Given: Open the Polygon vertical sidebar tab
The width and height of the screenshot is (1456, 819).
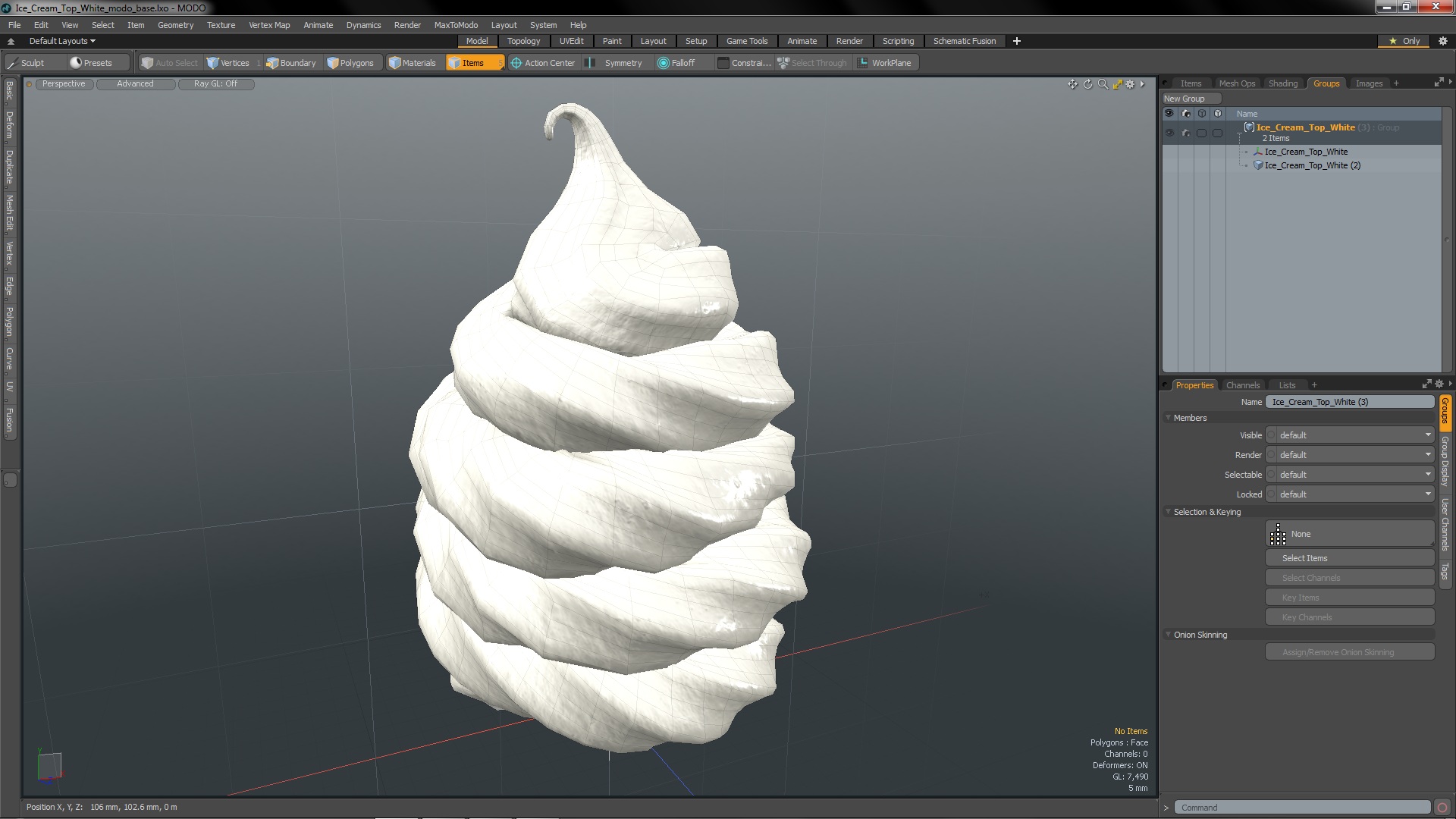Looking at the screenshot, I should tap(9, 322).
